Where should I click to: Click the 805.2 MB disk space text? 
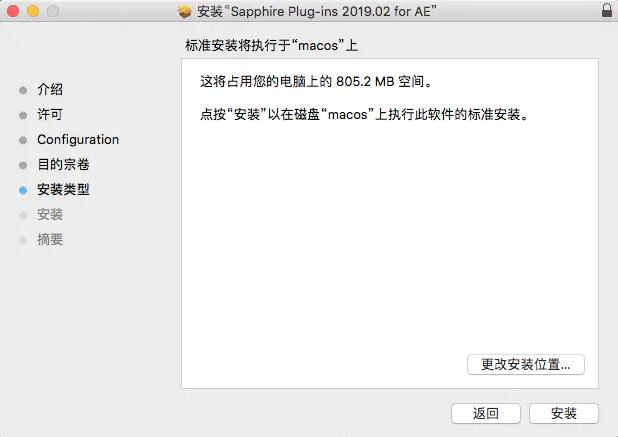365,82
